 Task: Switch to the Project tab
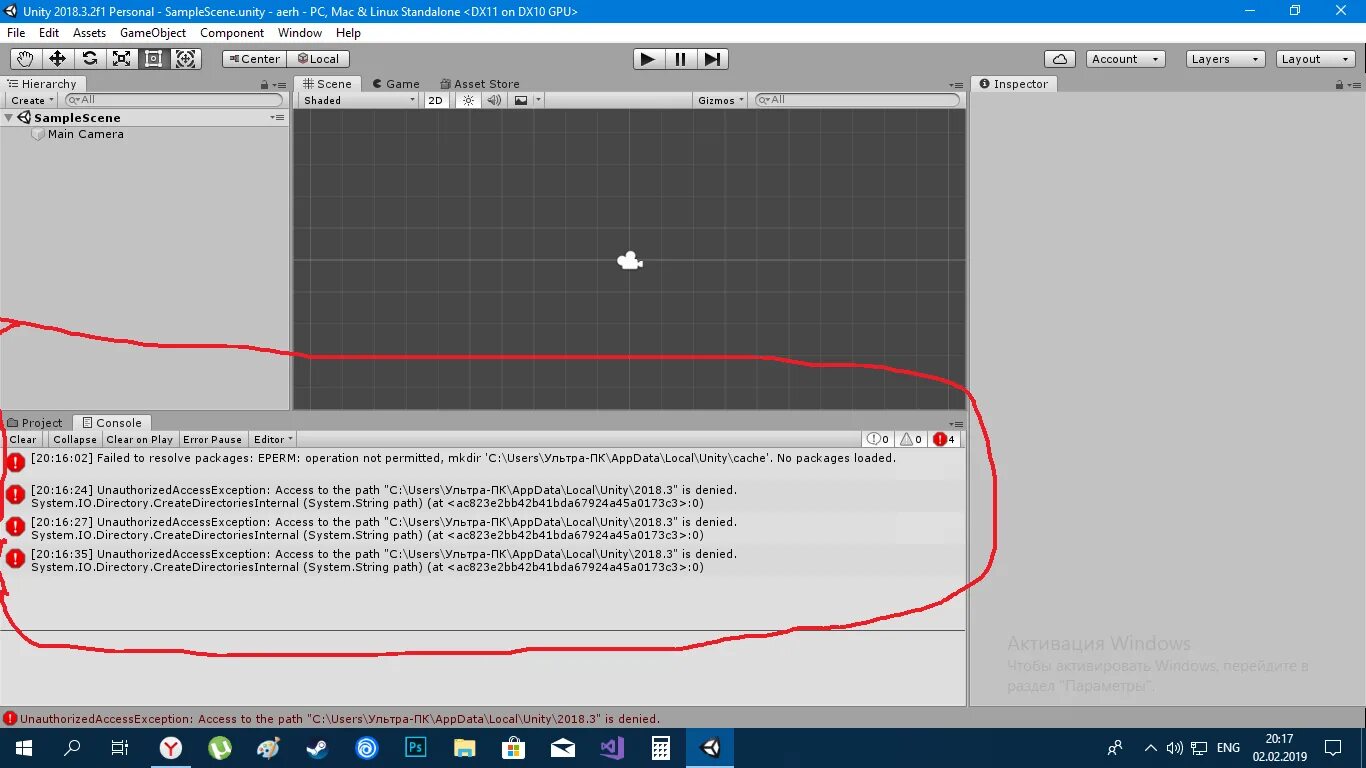tap(35, 423)
